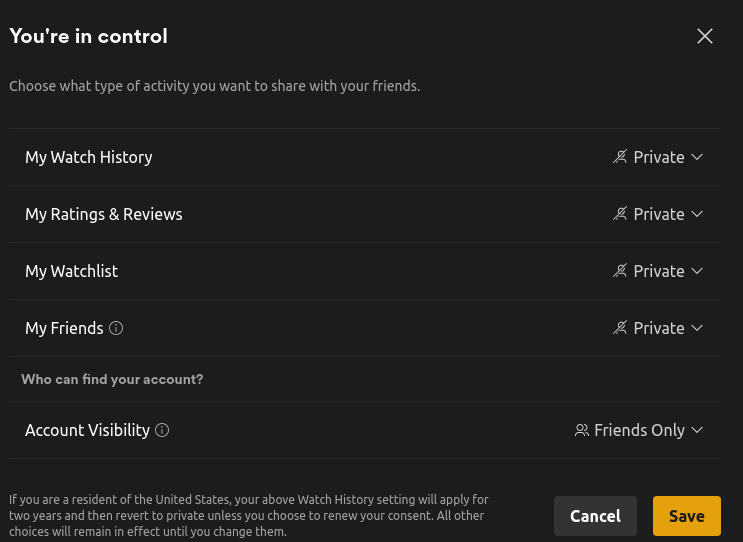Click the Who can find your account heading
This screenshot has height=542, width=743.
click(x=112, y=379)
